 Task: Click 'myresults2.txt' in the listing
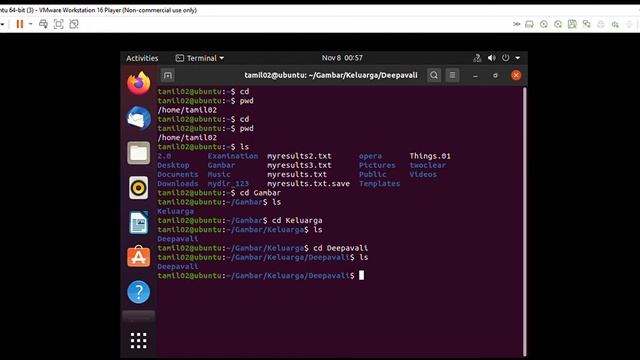click(x=299, y=156)
